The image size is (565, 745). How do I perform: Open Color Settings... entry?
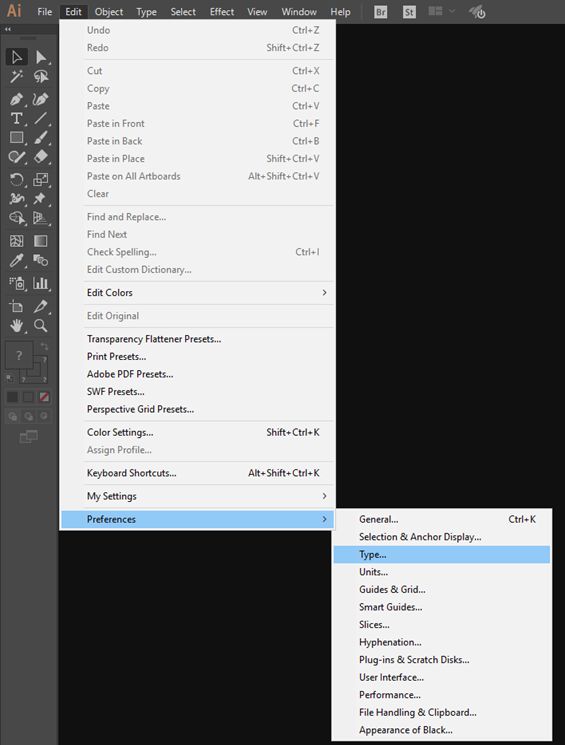(198, 432)
